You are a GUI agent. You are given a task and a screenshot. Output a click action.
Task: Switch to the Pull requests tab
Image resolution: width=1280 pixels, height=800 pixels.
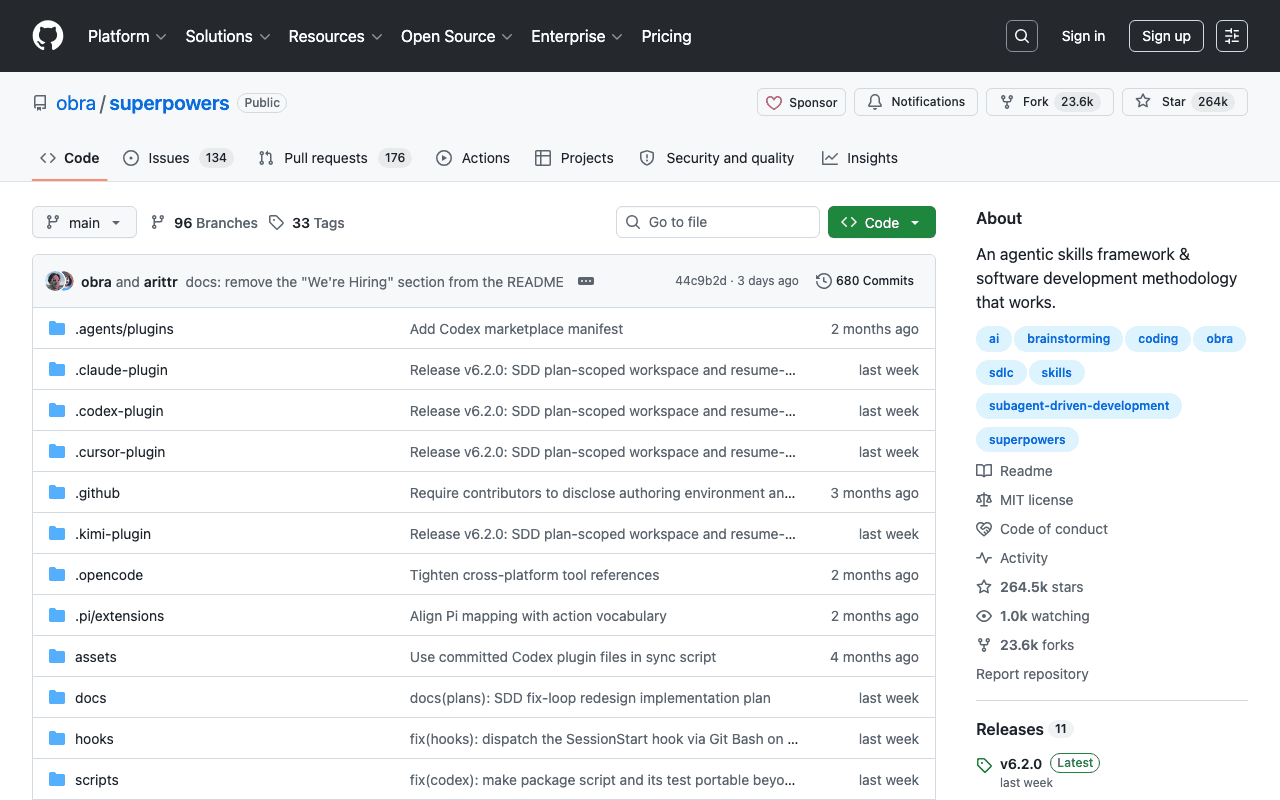[335, 158]
